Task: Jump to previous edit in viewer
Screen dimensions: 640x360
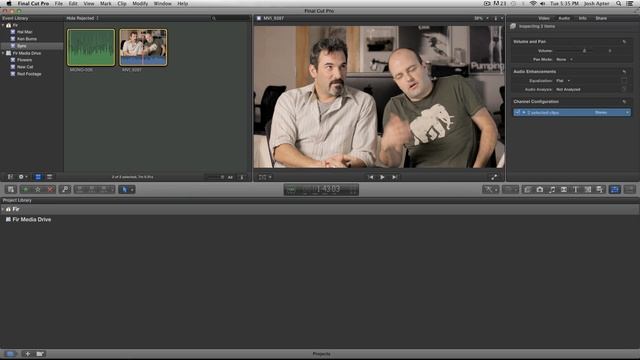Action: pos(371,177)
